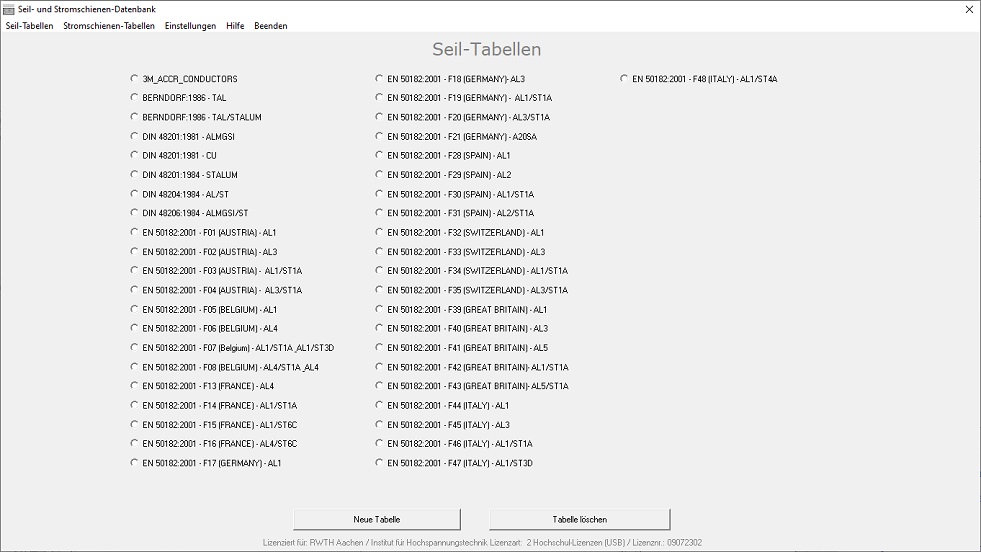The height and width of the screenshot is (552, 981).
Task: Select F07 (Belgium) AL1/ST1A_AL1/ST3D option
Action: pos(135,348)
